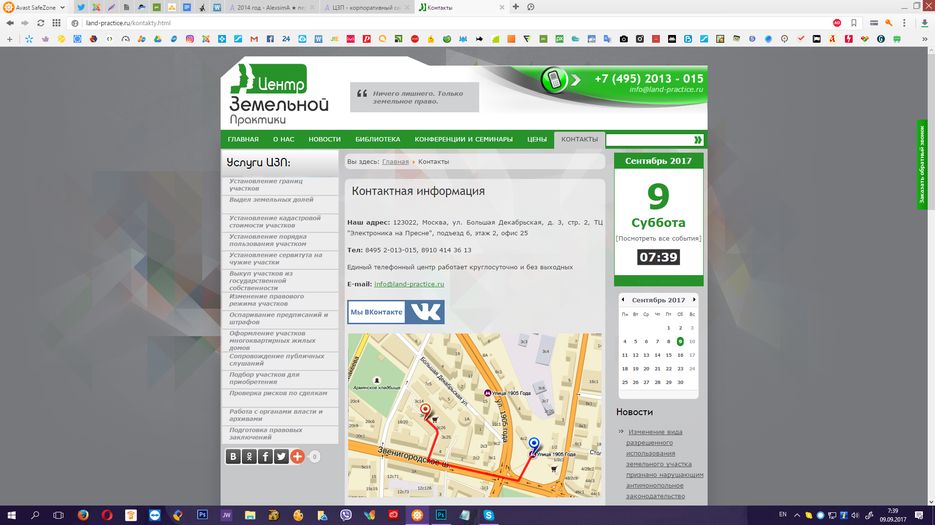Open more sharing options plus button
This screenshot has width=935, height=525.
coord(298,456)
